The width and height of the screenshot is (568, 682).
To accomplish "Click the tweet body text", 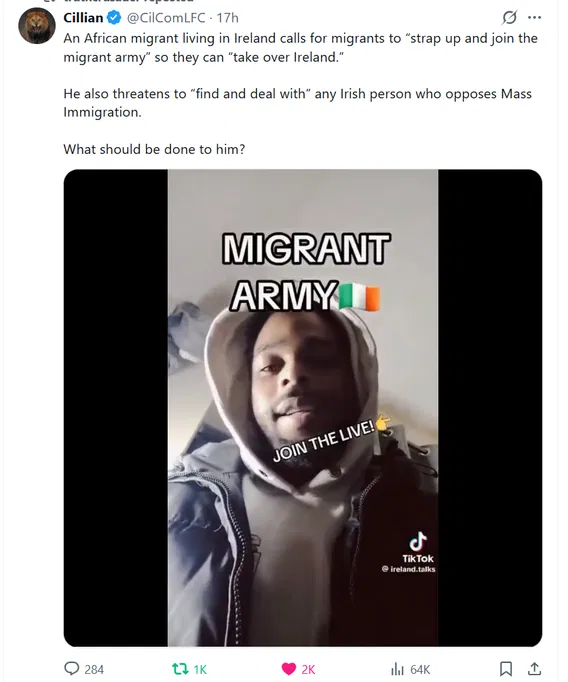I will 301,94.
